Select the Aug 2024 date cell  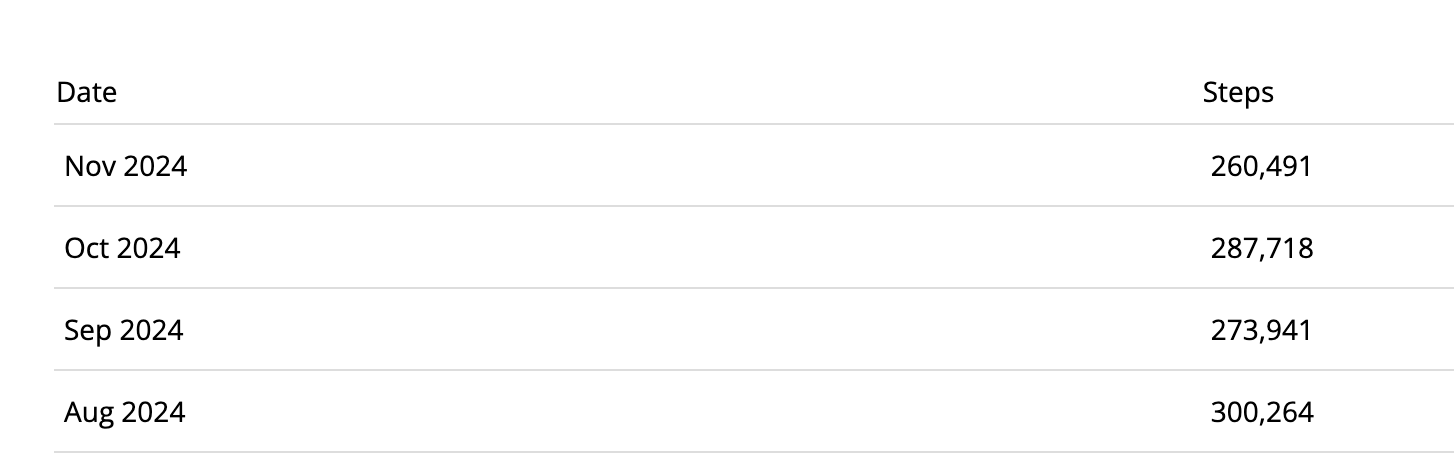tap(125, 412)
